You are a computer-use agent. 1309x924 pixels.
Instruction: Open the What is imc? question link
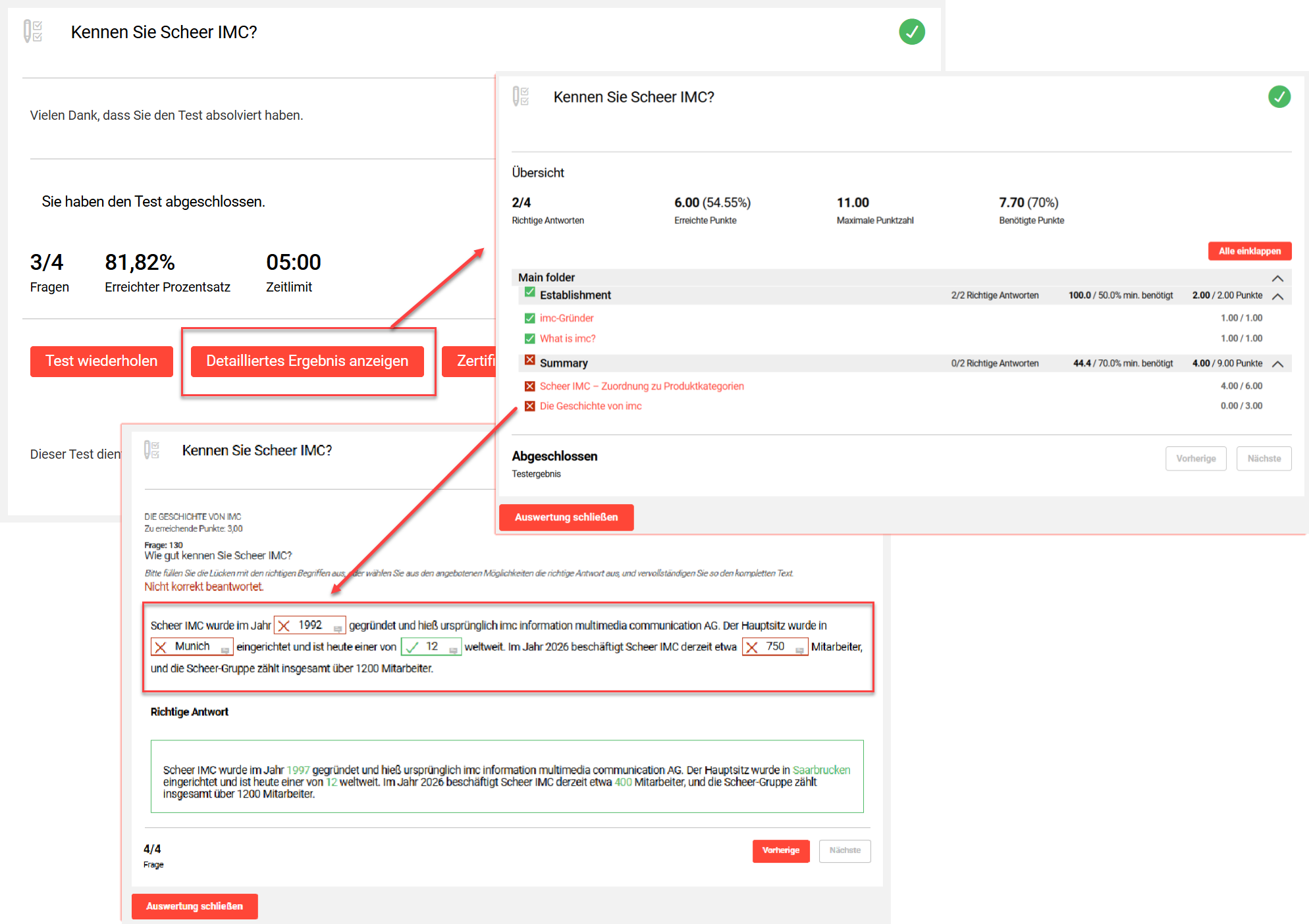pyautogui.click(x=568, y=338)
